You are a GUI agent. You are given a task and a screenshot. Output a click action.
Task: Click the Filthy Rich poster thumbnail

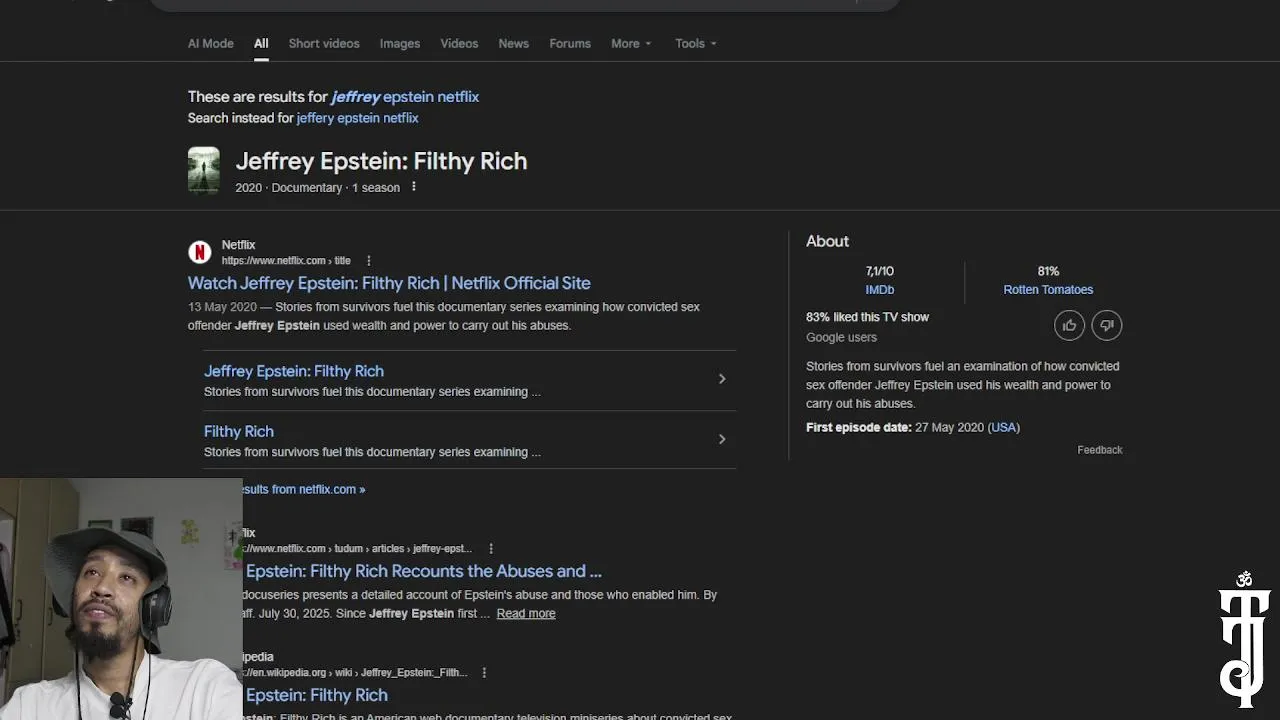(x=204, y=170)
